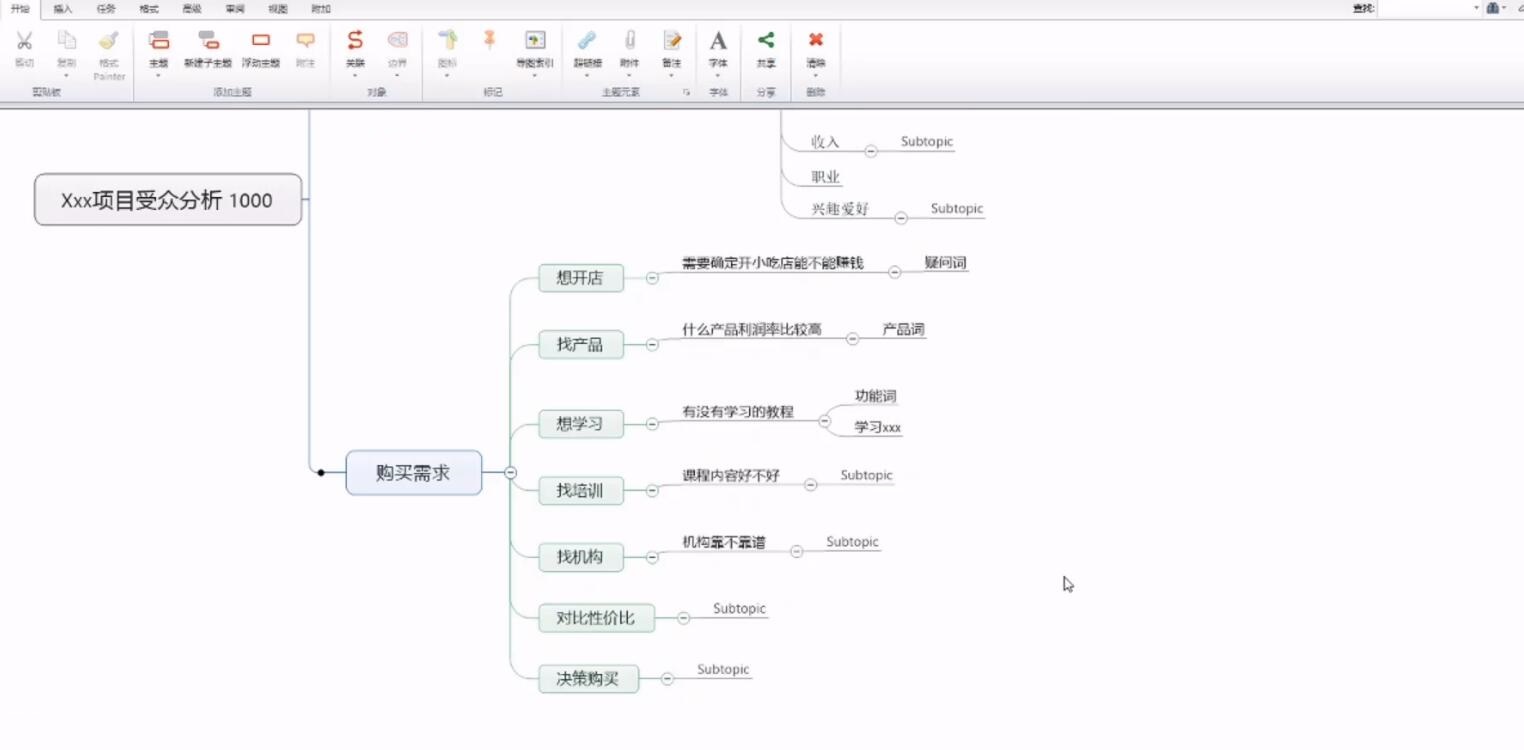Add a subtopic with 新建子主题
Image resolution: width=1524 pixels, height=750 pixels.
208,41
